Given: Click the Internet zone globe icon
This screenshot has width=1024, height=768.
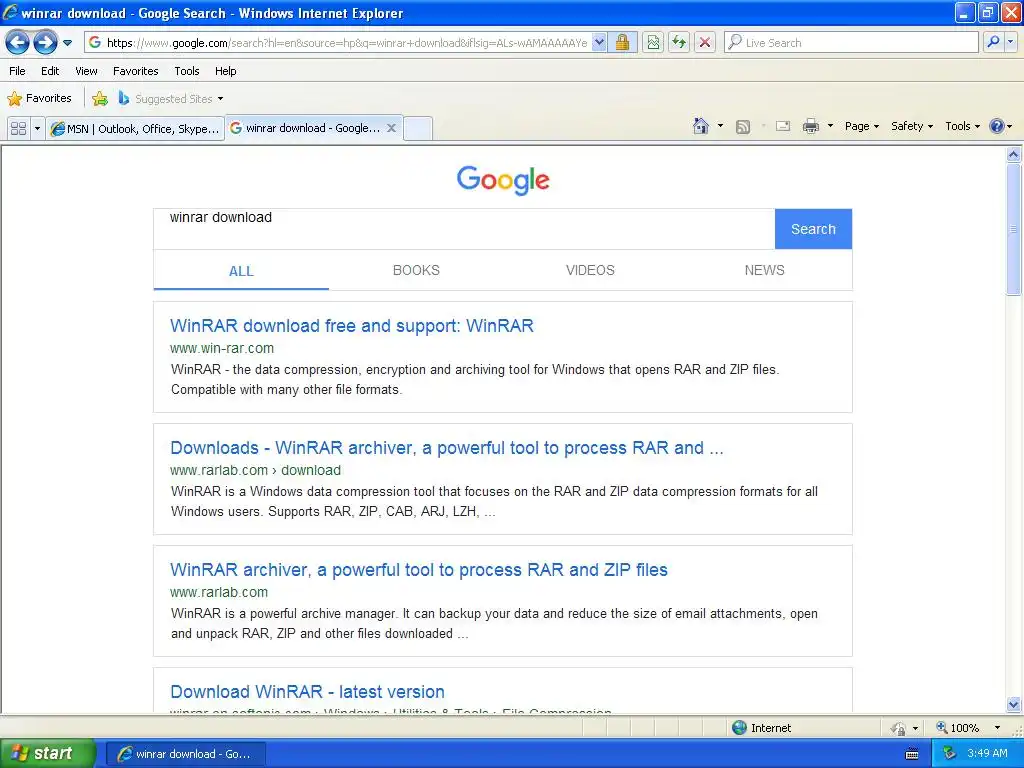Looking at the screenshot, I should 739,728.
